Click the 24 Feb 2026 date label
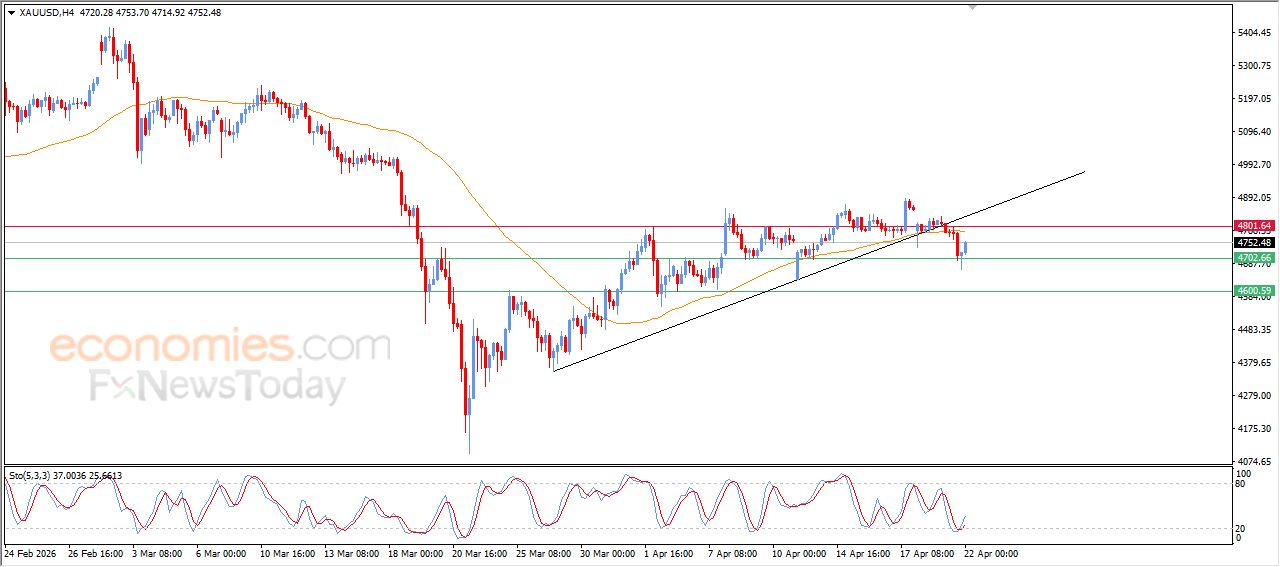This screenshot has width=1280, height=567. coord(32,552)
